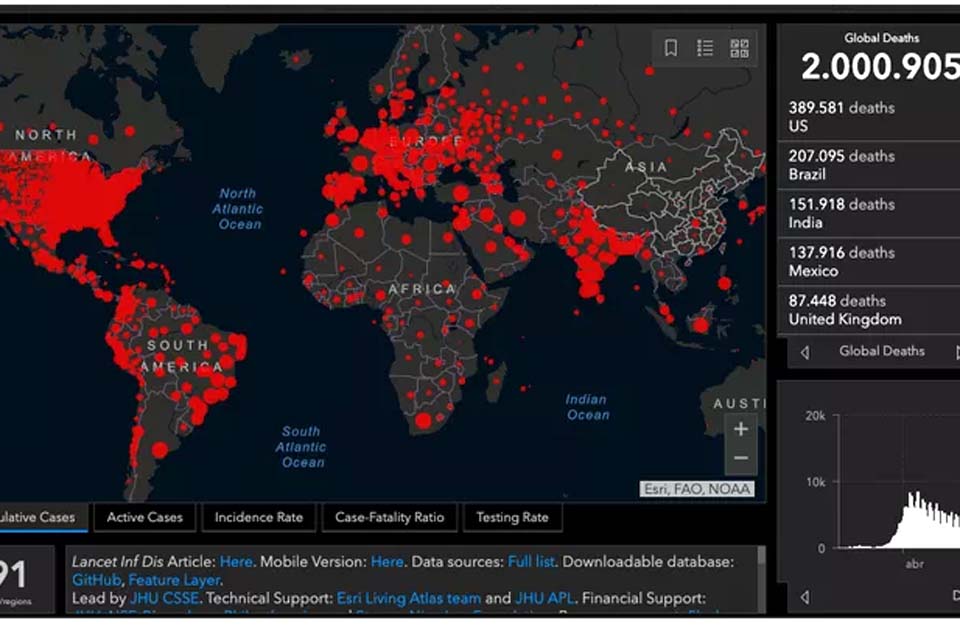Show the map legend list icon
Viewport: 960px width, 640px height.
point(705,48)
